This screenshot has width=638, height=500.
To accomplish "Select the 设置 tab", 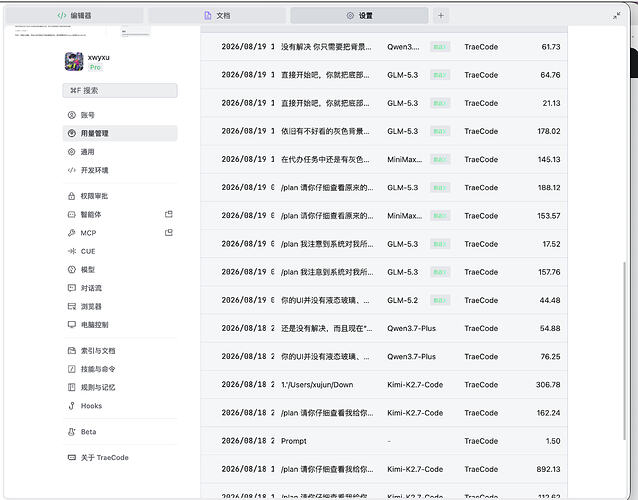I will coord(360,15).
